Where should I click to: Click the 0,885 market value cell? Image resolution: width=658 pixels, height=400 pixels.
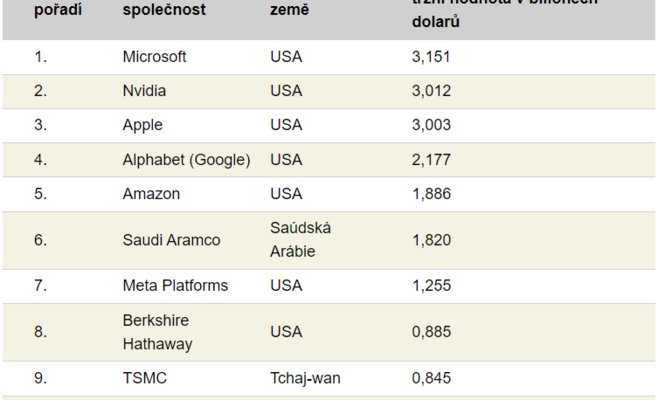[431, 331]
